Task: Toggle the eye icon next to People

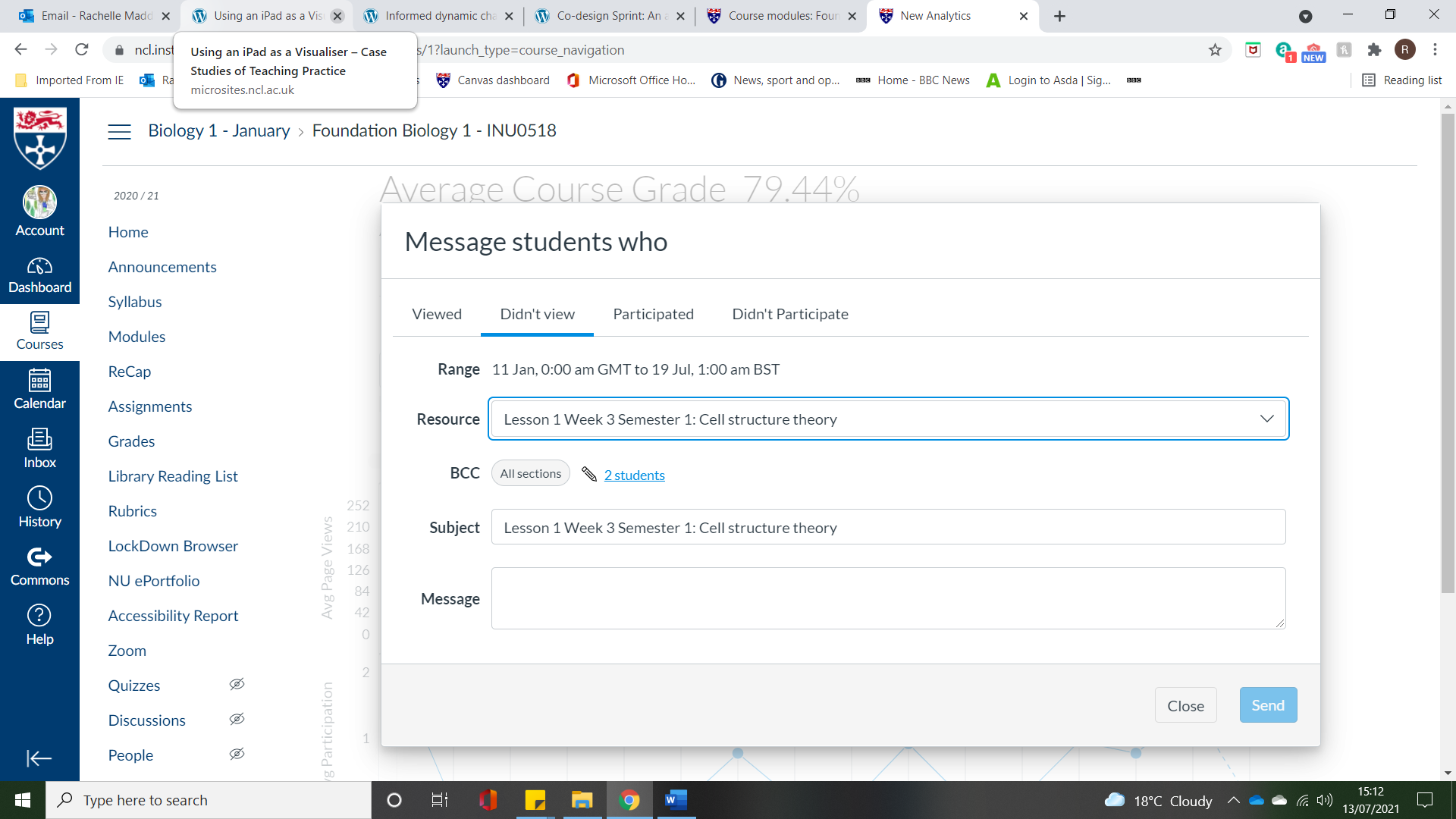Action: 237,754
